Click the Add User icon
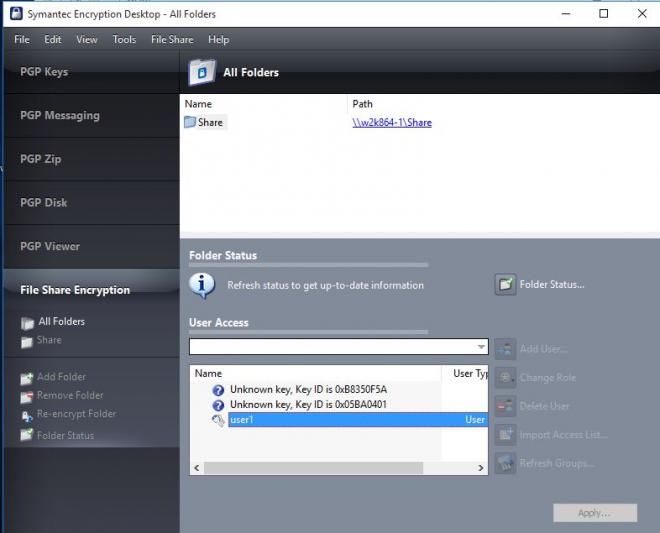Image resolution: width=660 pixels, height=533 pixels. coord(505,349)
